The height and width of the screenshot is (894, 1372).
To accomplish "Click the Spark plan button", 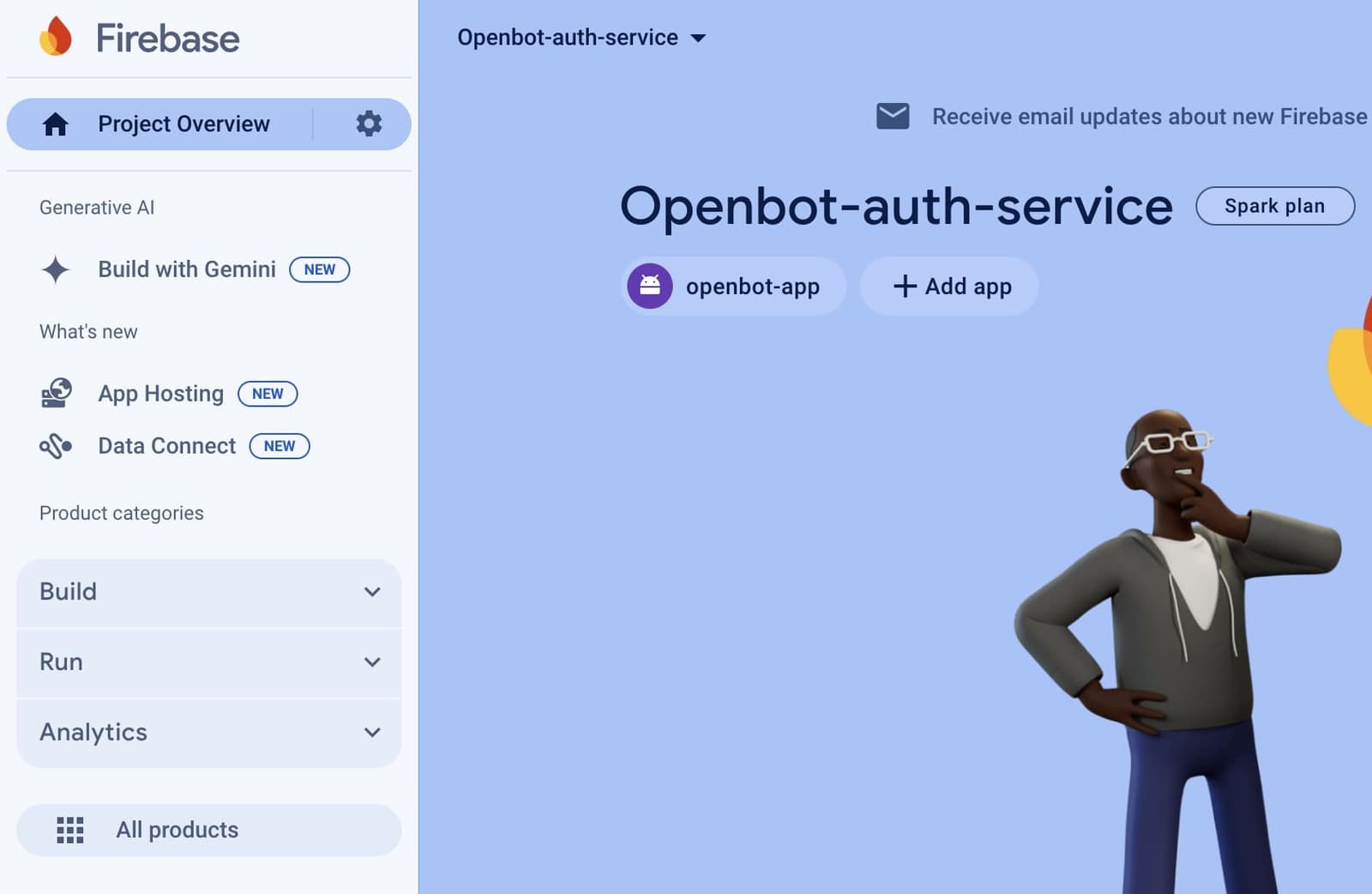I will pyautogui.click(x=1275, y=206).
